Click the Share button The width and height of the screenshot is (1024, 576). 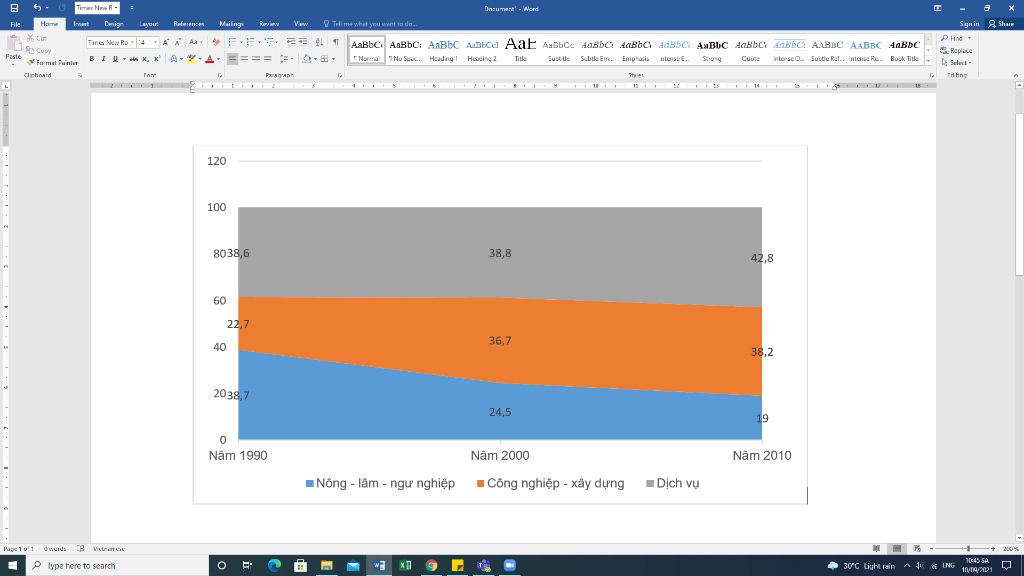pyautogui.click(x=1001, y=24)
